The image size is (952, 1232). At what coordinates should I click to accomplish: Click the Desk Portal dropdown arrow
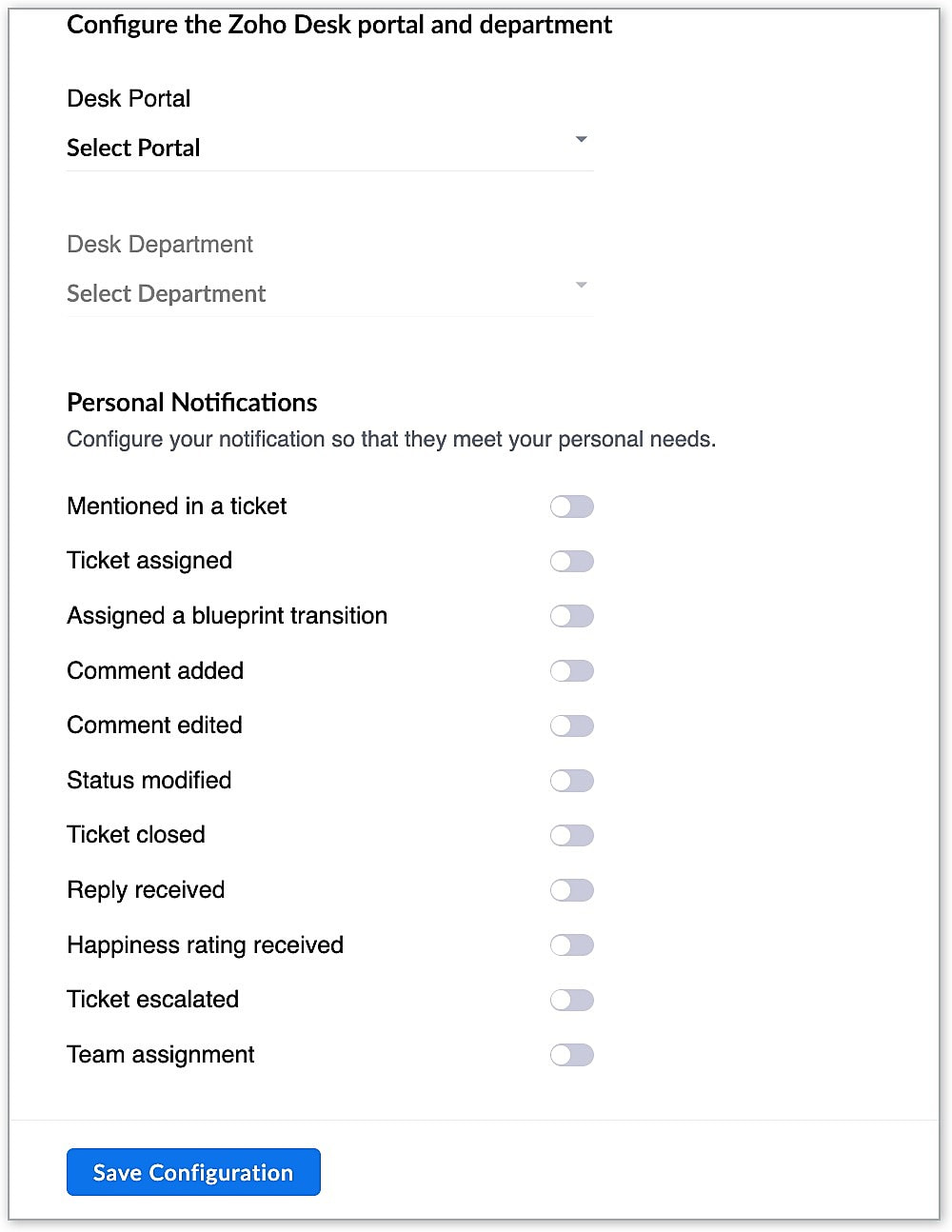click(581, 140)
